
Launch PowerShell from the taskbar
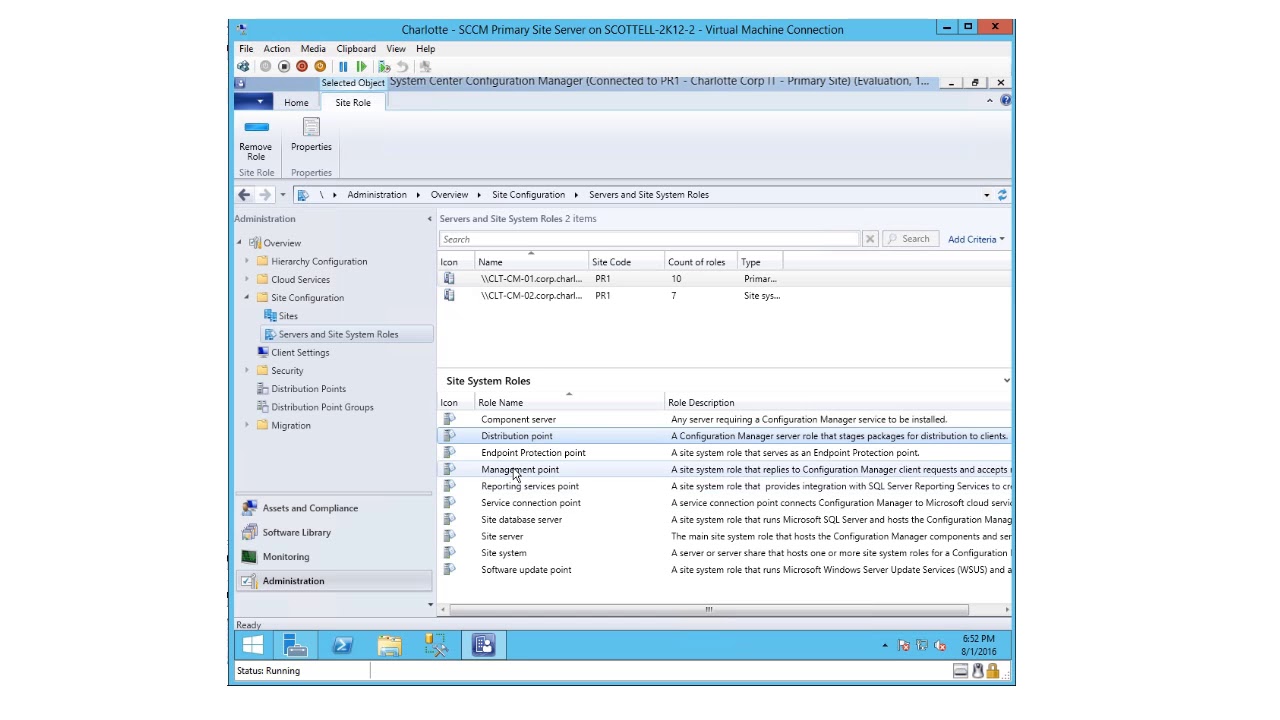pos(342,646)
